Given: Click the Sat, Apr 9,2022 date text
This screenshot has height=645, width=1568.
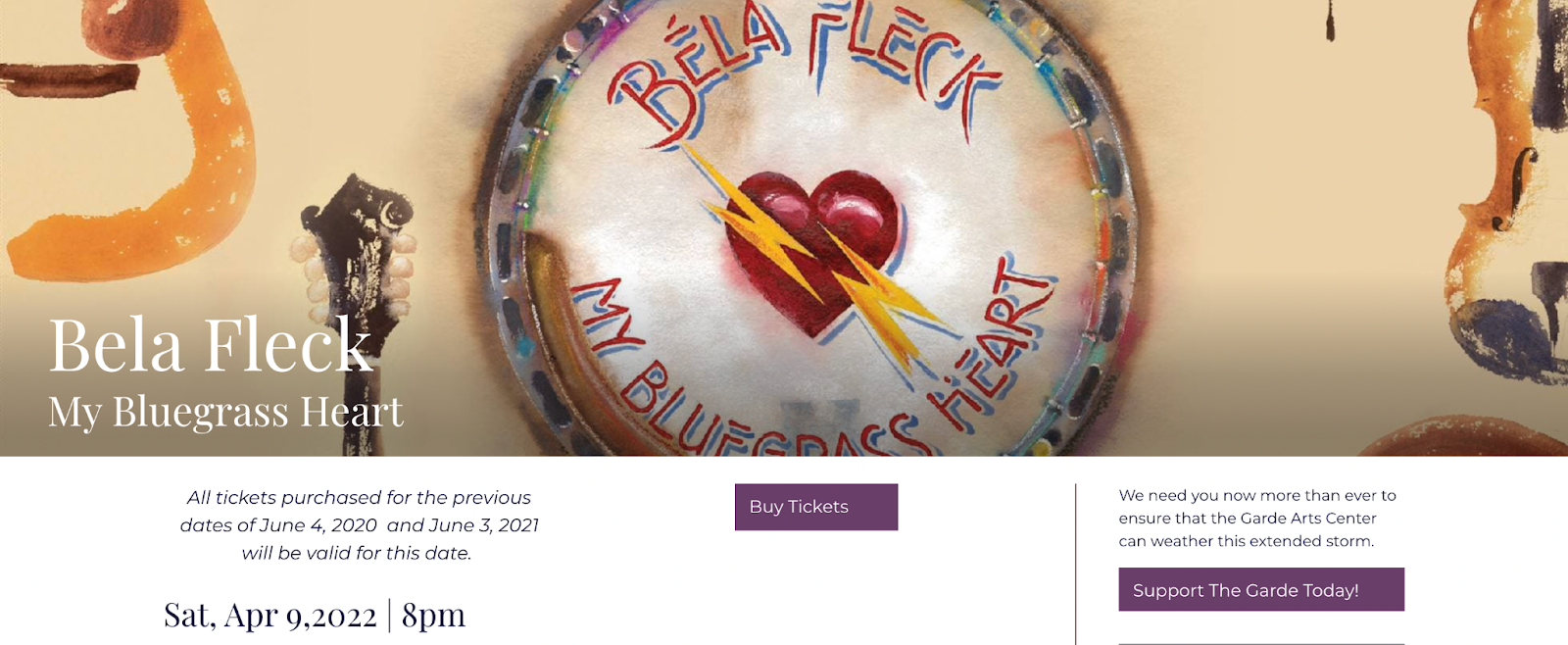Looking at the screenshot, I should click(269, 616).
